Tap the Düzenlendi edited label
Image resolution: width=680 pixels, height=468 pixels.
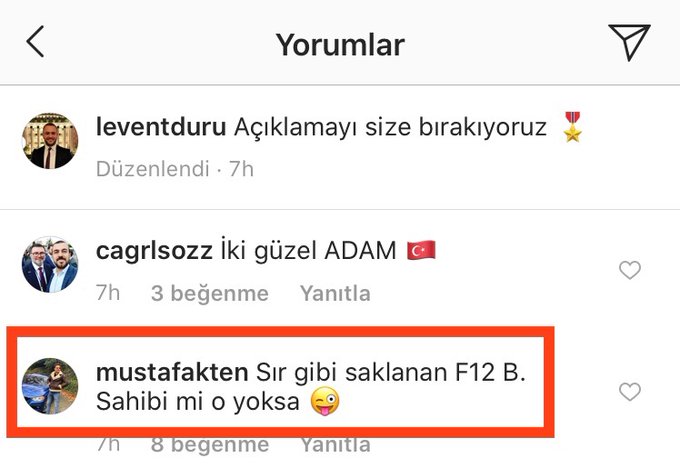(x=153, y=169)
